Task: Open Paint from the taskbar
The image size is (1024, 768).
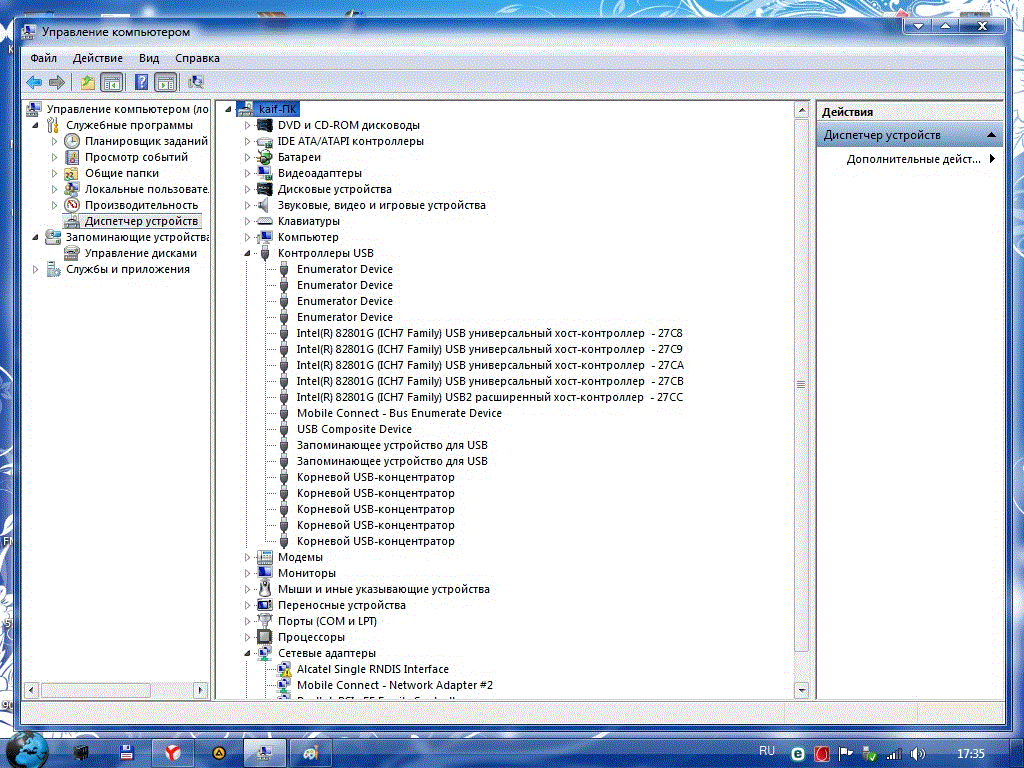Action: 310,751
